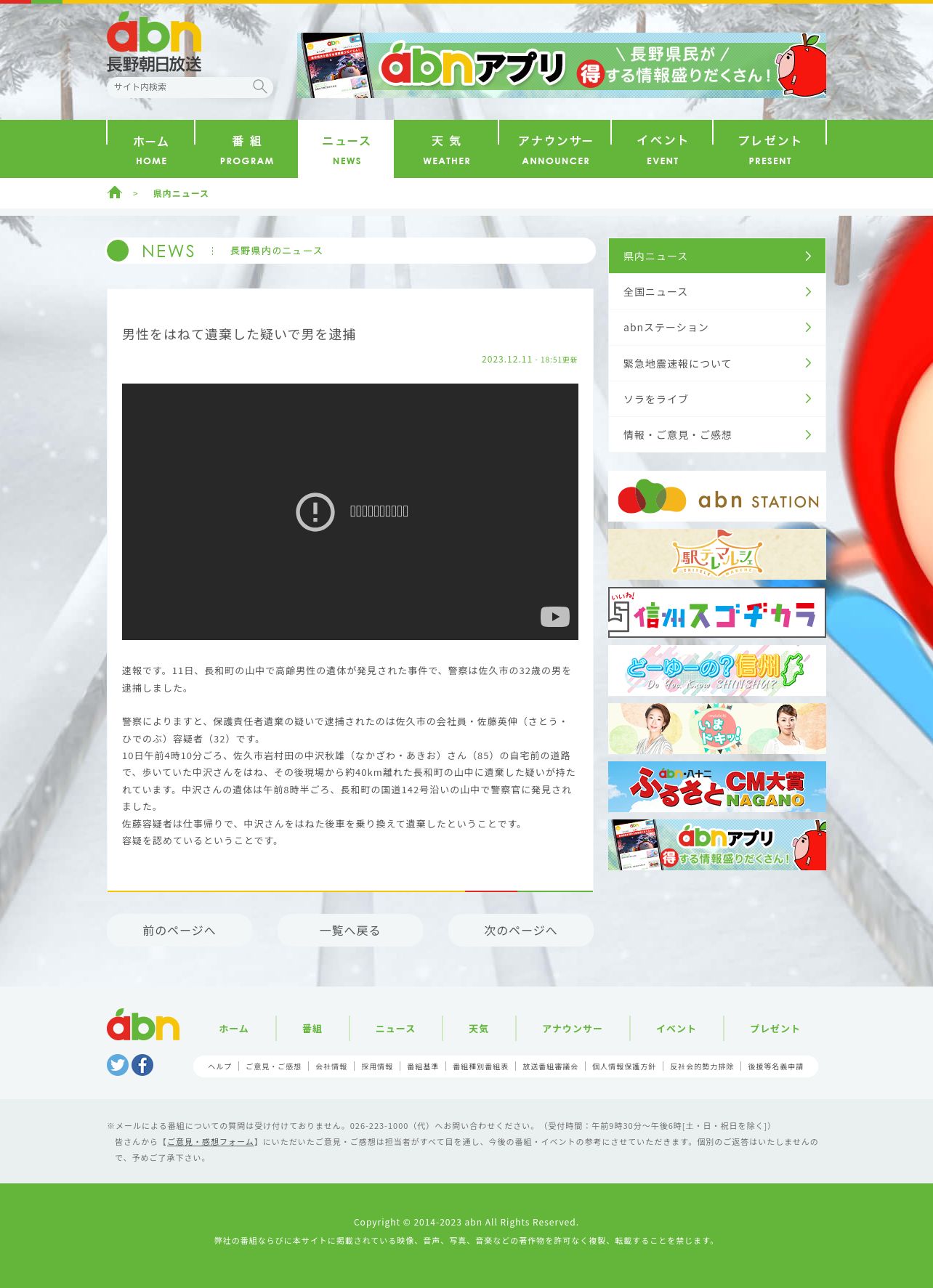Expand 全国ニュース chevron in the sidebar
933x1288 pixels.
pos(808,291)
